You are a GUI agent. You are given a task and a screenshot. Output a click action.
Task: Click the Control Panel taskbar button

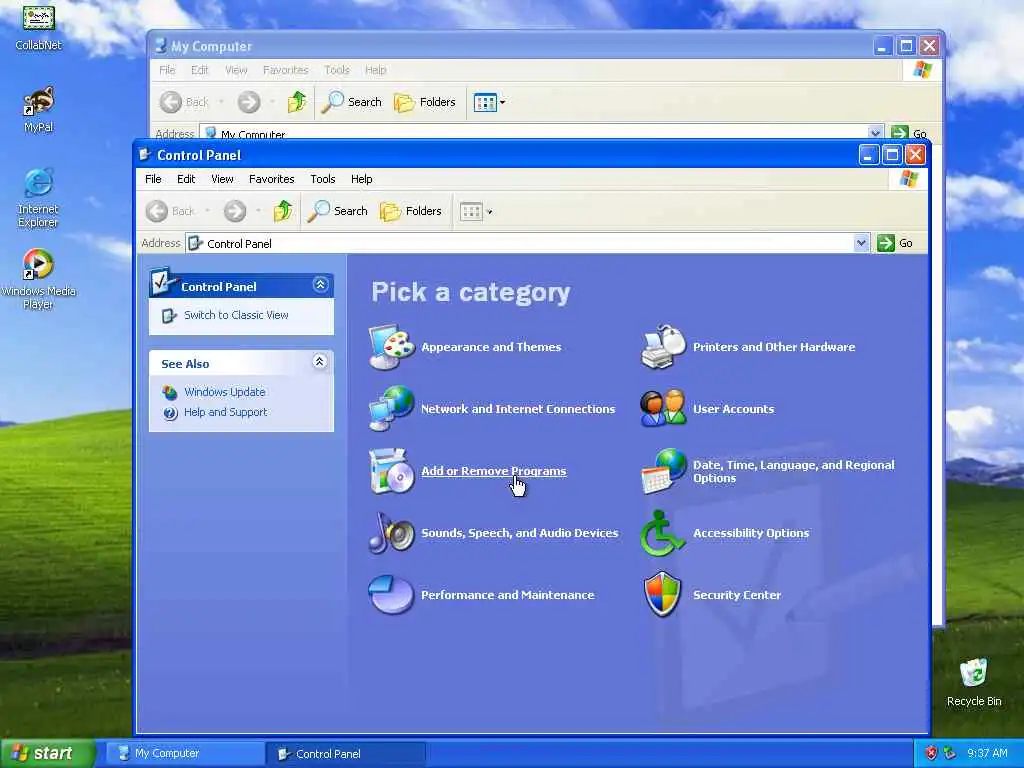click(345, 754)
